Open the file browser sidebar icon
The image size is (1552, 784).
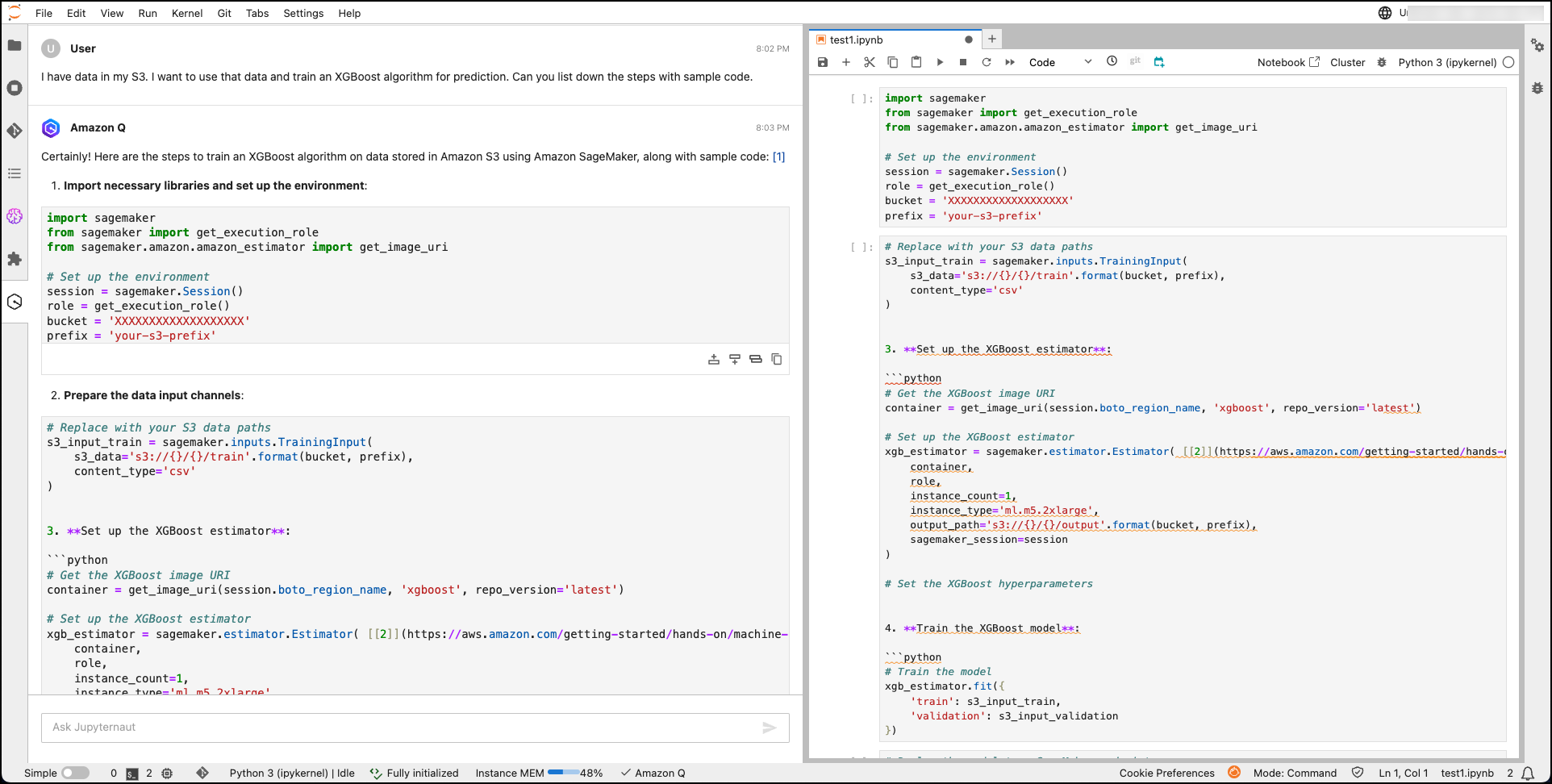click(15, 45)
